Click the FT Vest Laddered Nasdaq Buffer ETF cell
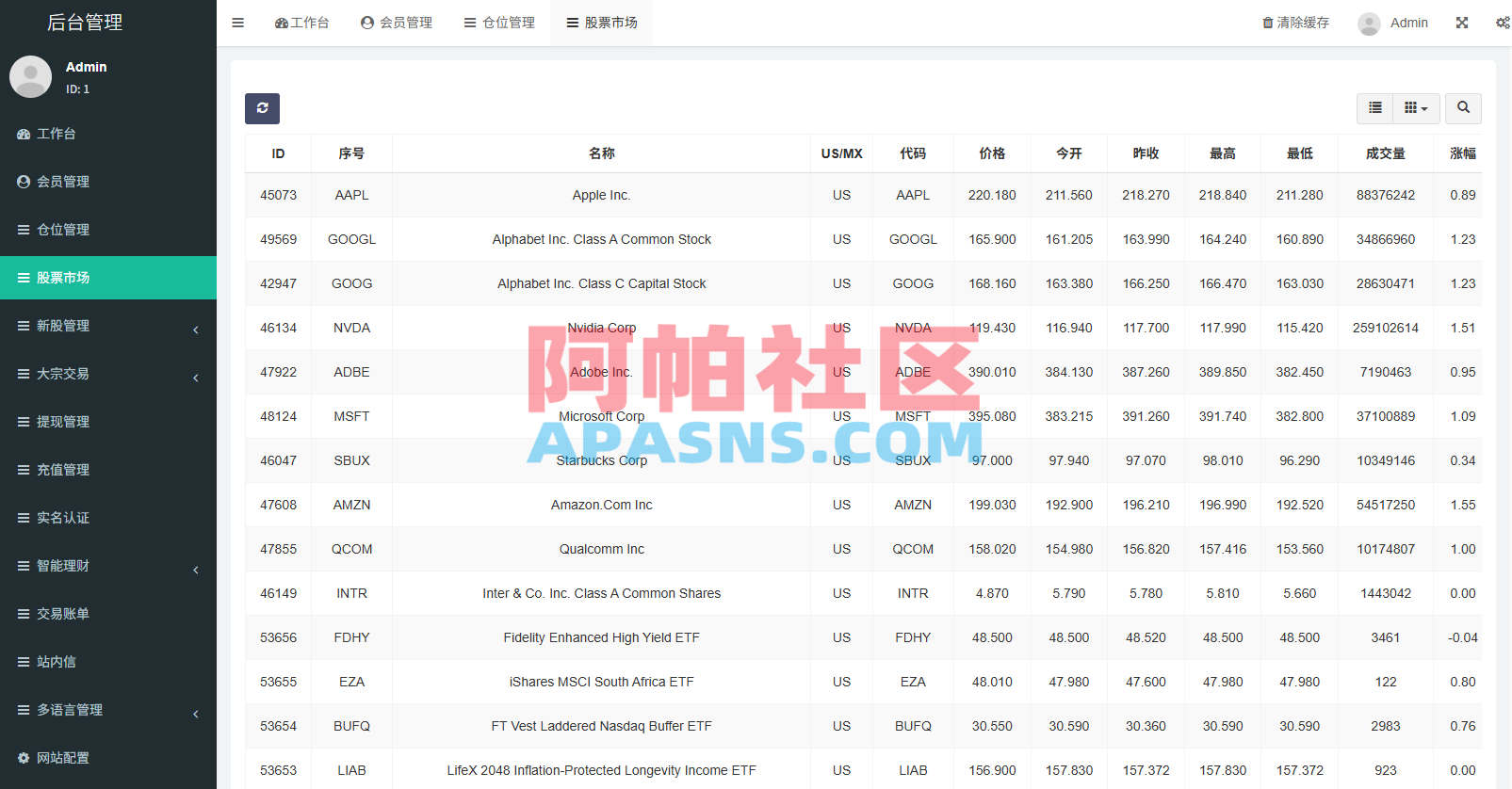This screenshot has width=1512, height=789. click(601, 726)
